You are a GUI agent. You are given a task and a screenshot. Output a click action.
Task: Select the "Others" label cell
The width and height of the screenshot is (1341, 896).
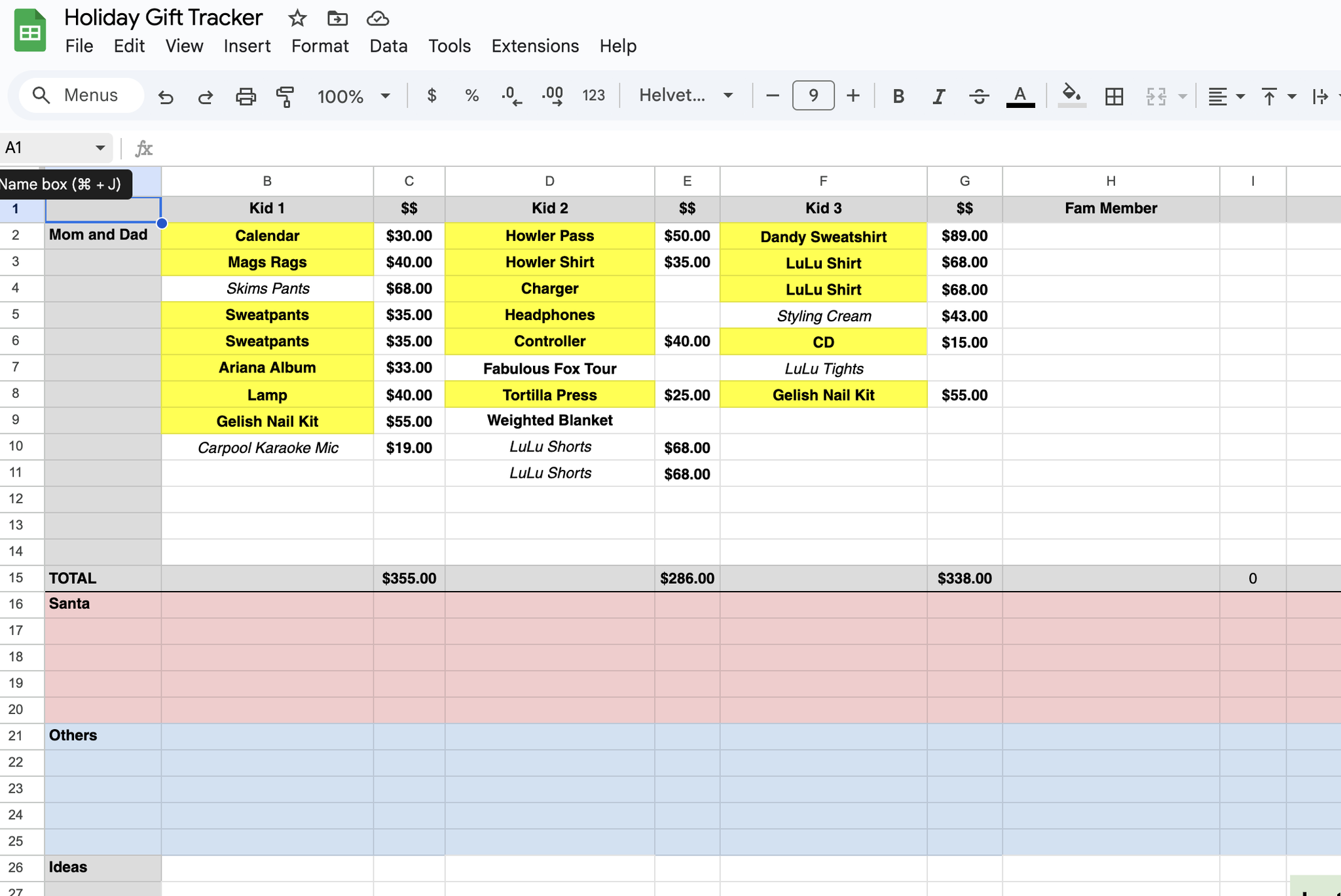click(103, 736)
